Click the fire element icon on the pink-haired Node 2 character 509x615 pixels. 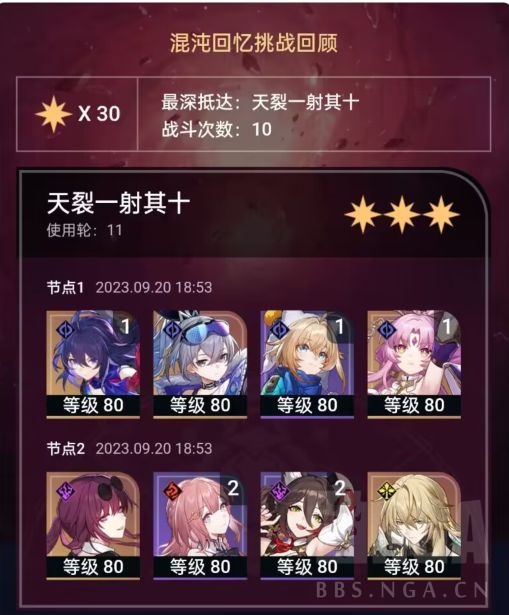[x=172, y=490]
